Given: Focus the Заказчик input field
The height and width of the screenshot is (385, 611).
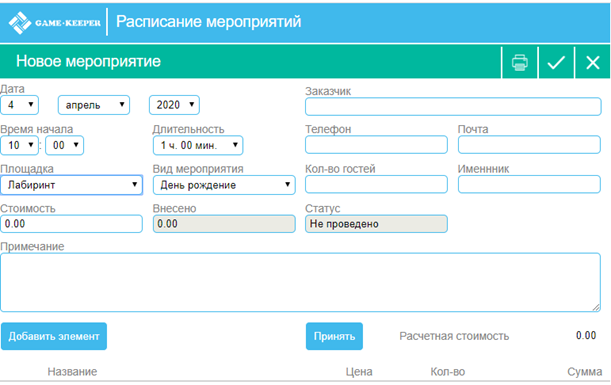Looking at the screenshot, I should pos(453,106).
